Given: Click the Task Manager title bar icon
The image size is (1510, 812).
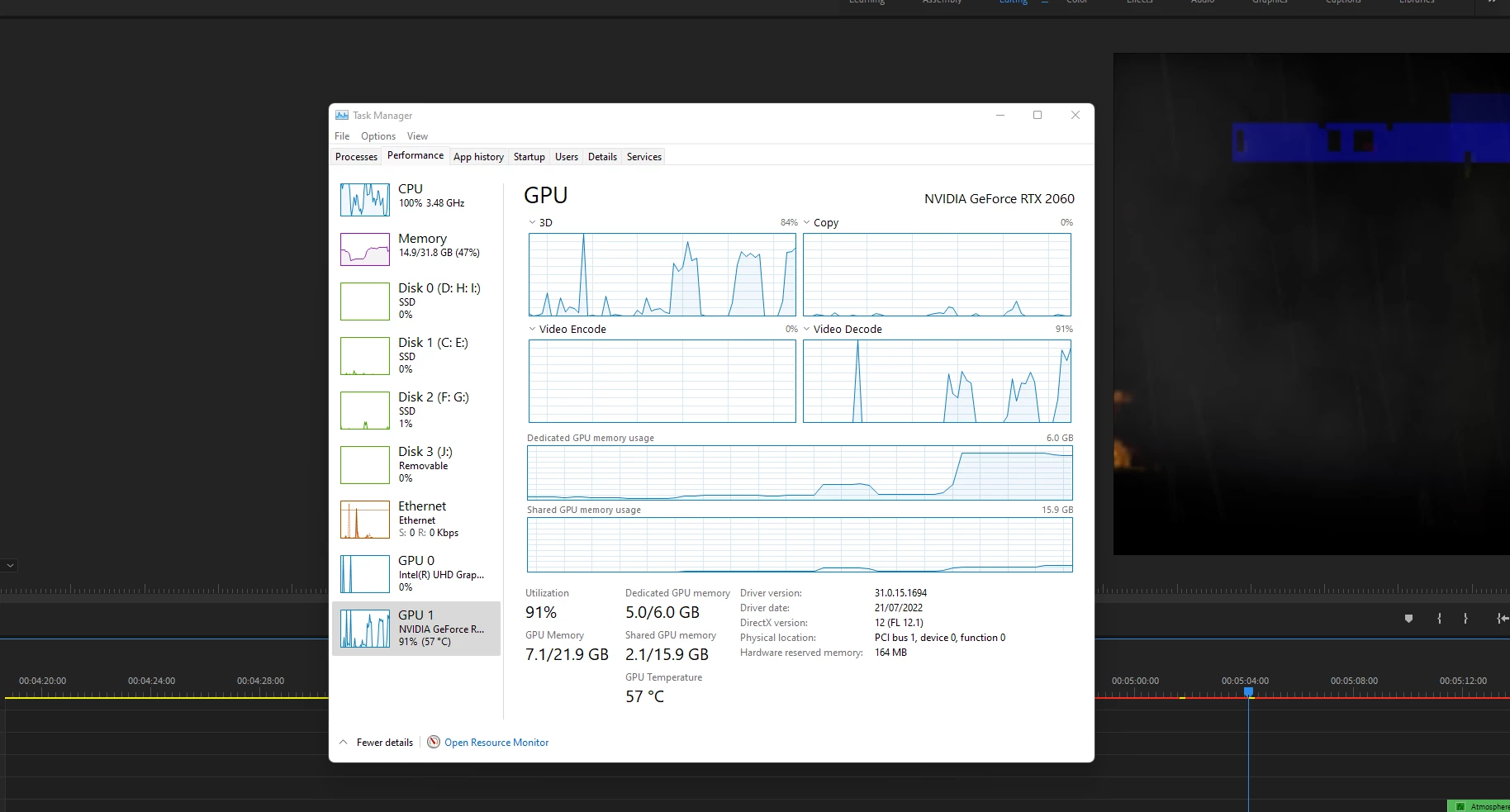Looking at the screenshot, I should click(x=342, y=116).
